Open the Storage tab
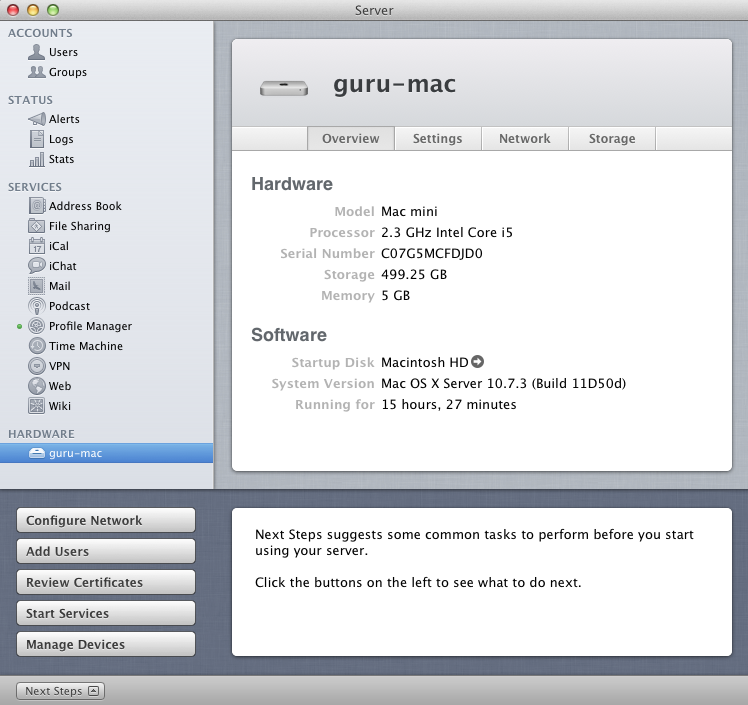The image size is (748, 705). coord(612,138)
